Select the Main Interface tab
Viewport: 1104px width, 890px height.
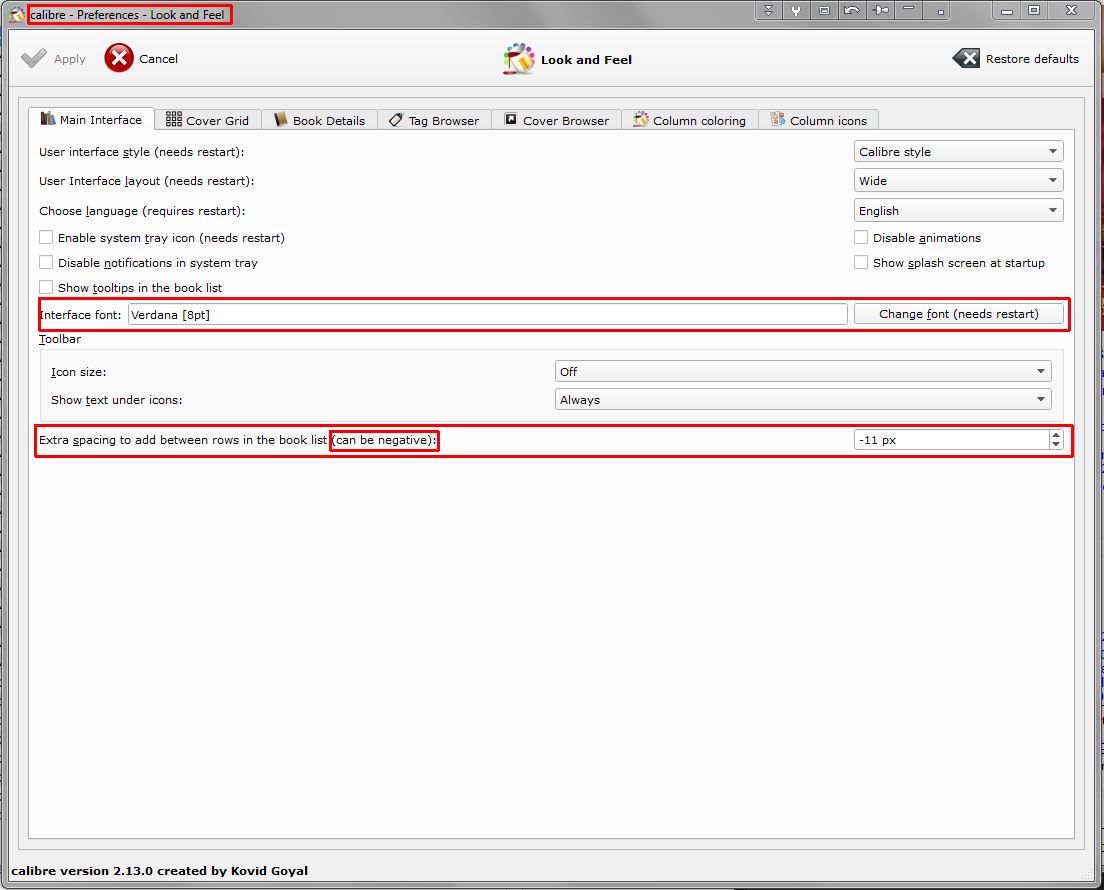[92, 119]
